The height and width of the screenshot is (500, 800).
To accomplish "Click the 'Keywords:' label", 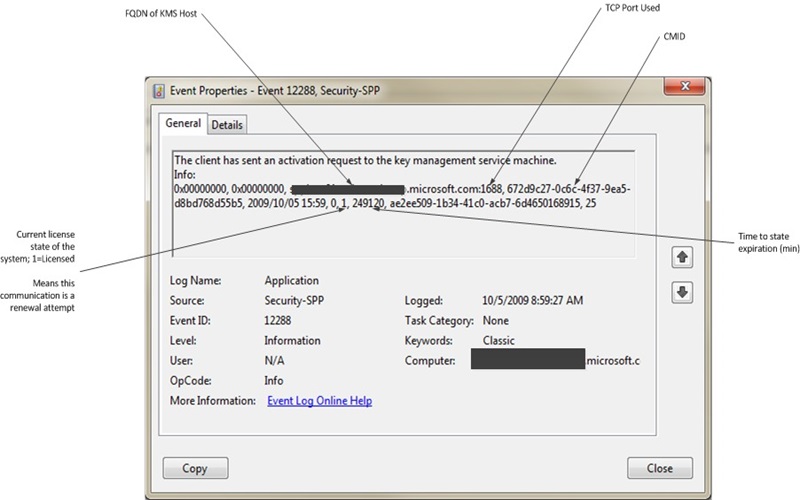I will point(429,341).
